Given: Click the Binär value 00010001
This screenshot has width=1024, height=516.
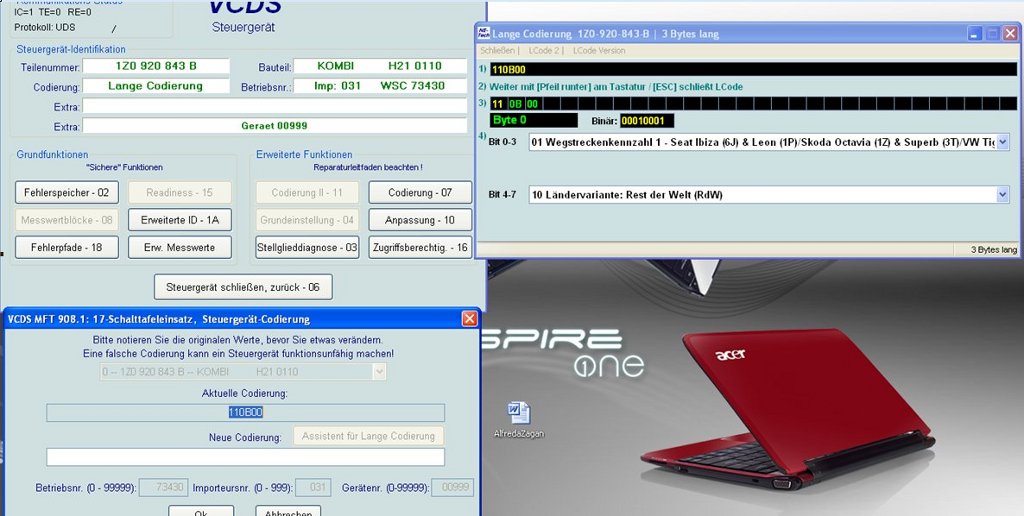Looking at the screenshot, I should point(647,120).
